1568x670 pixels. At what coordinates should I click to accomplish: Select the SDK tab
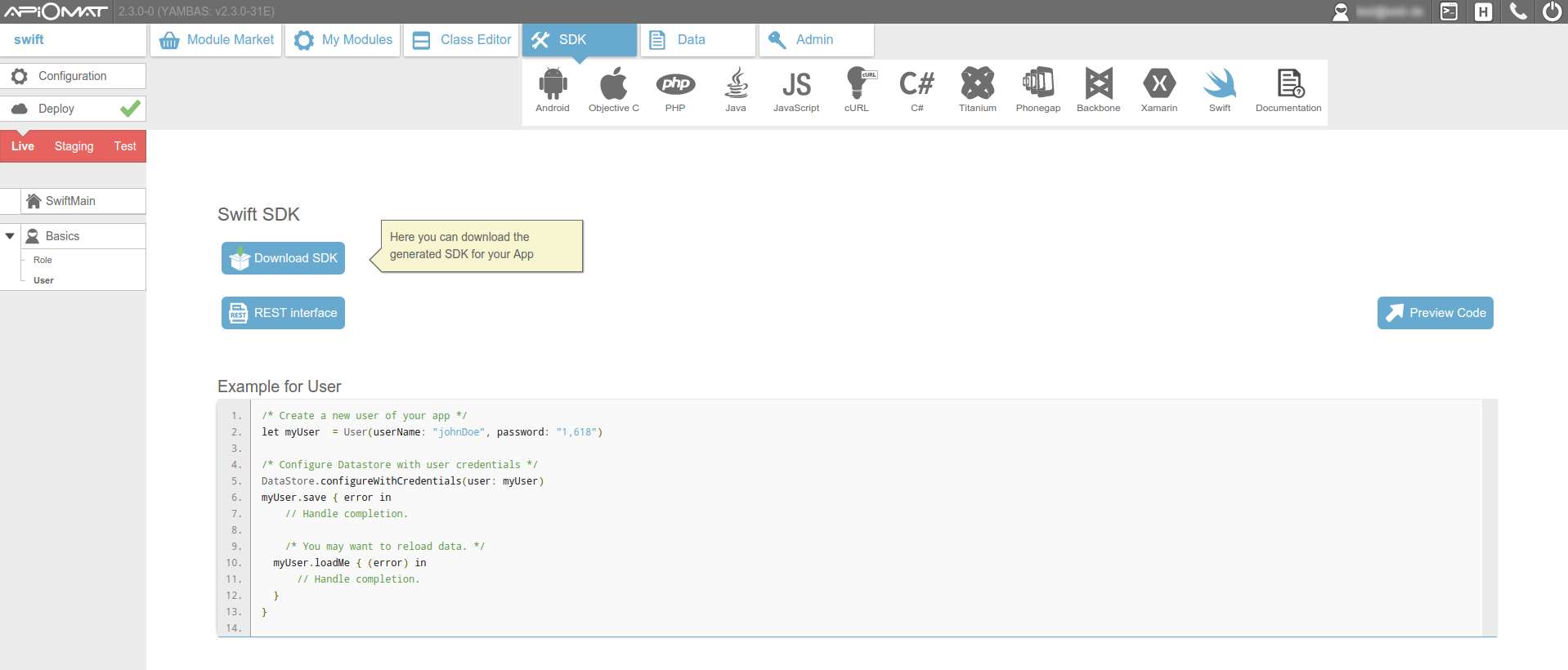(580, 40)
